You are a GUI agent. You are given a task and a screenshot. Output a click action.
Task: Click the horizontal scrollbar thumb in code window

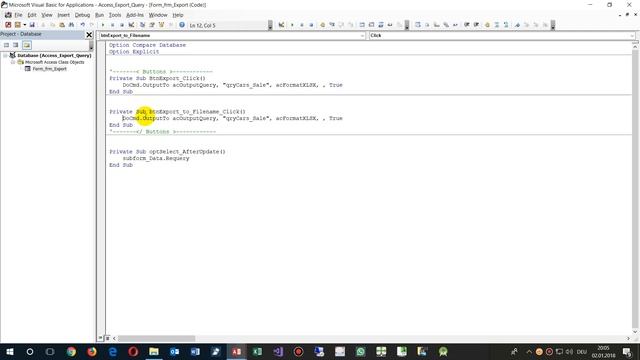click(x=156, y=338)
